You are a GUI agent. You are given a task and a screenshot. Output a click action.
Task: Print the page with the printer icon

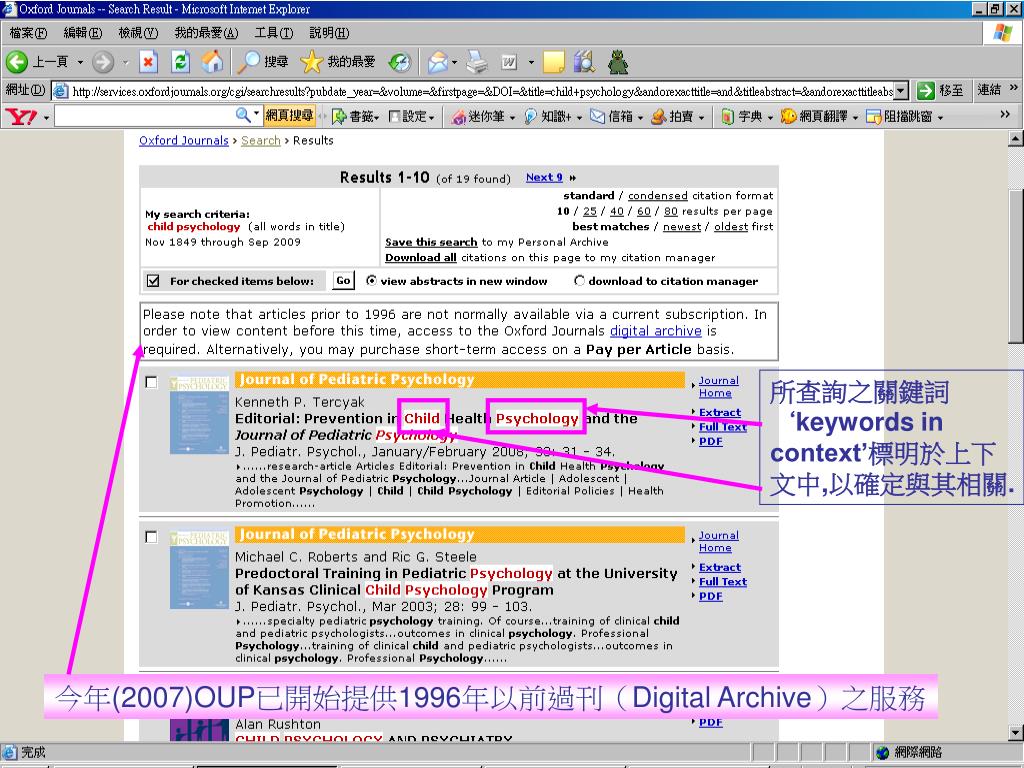coord(477,62)
